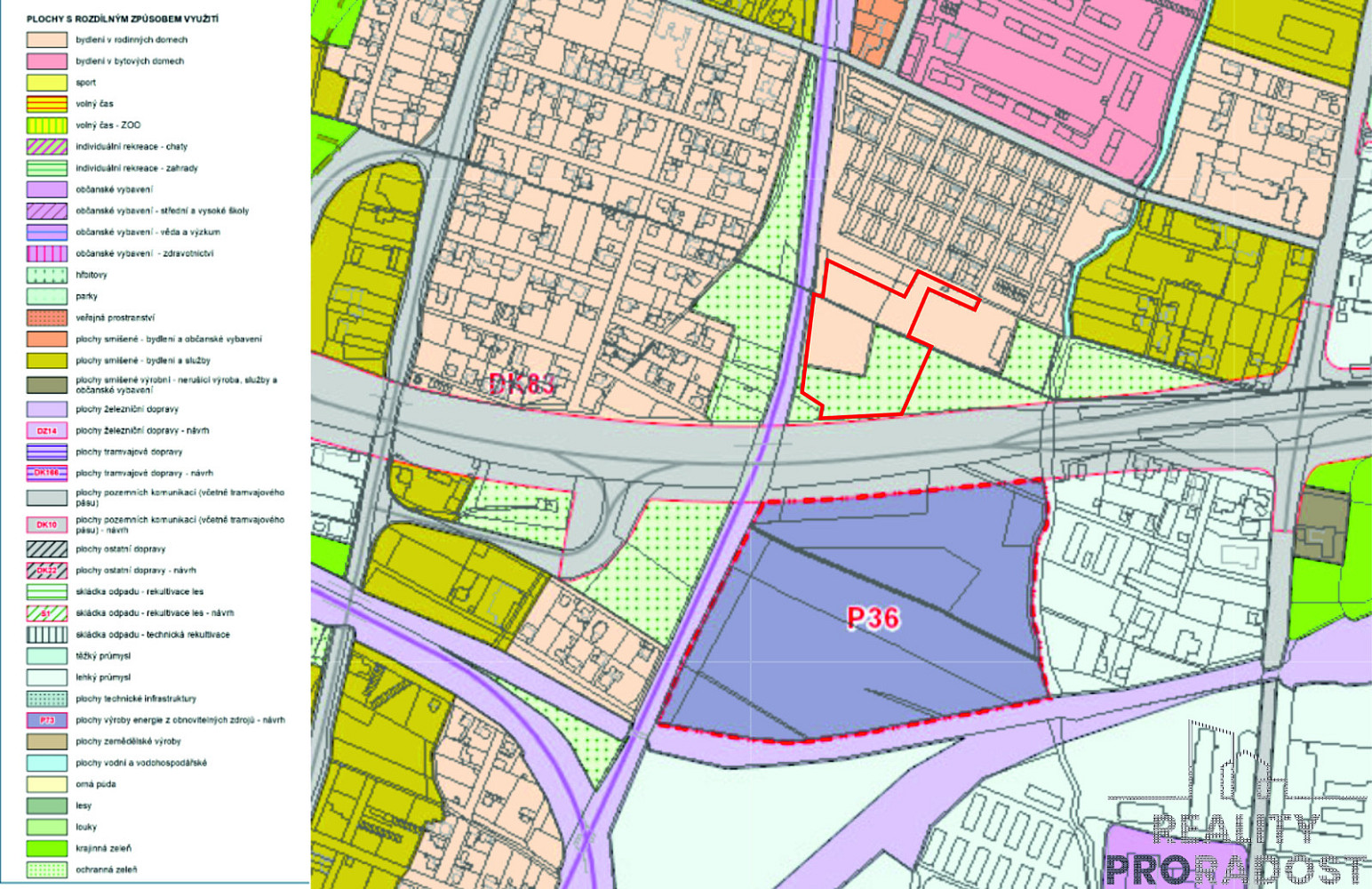This screenshot has width=1372, height=889.
Task: Select the 'občanské vybavení - věda a výzkum' label
Action: pos(148,232)
